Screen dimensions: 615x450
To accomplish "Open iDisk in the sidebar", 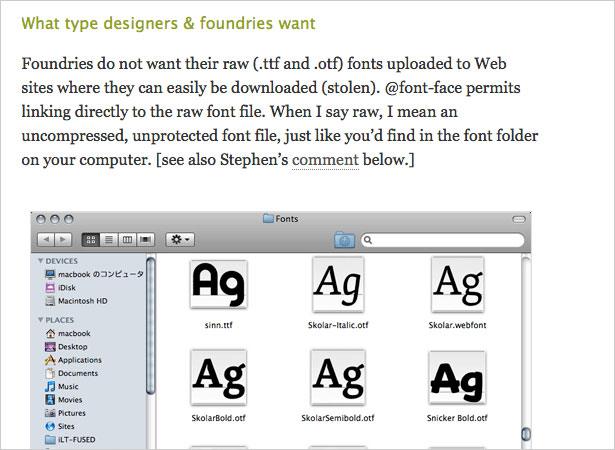I will 61,288.
